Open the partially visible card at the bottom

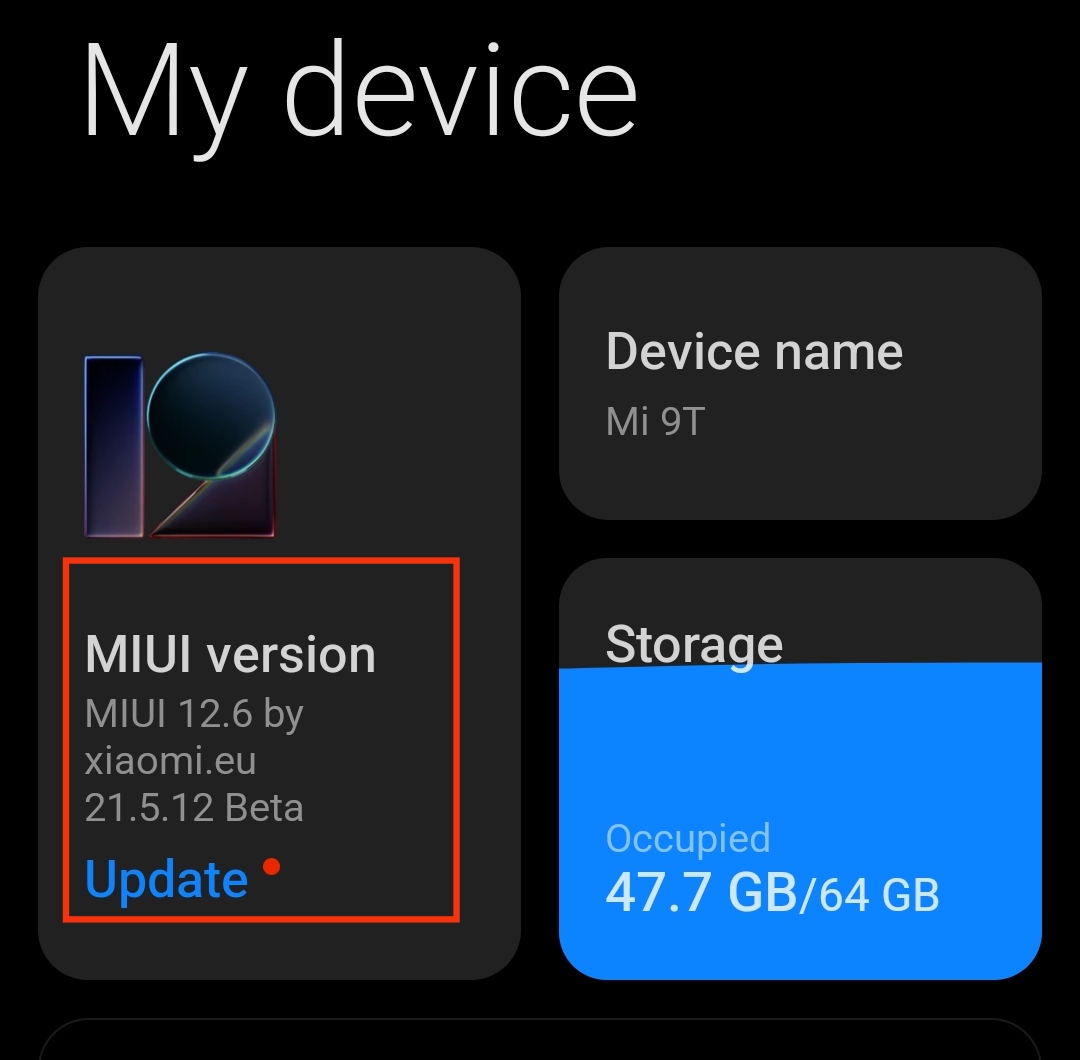[540, 1039]
